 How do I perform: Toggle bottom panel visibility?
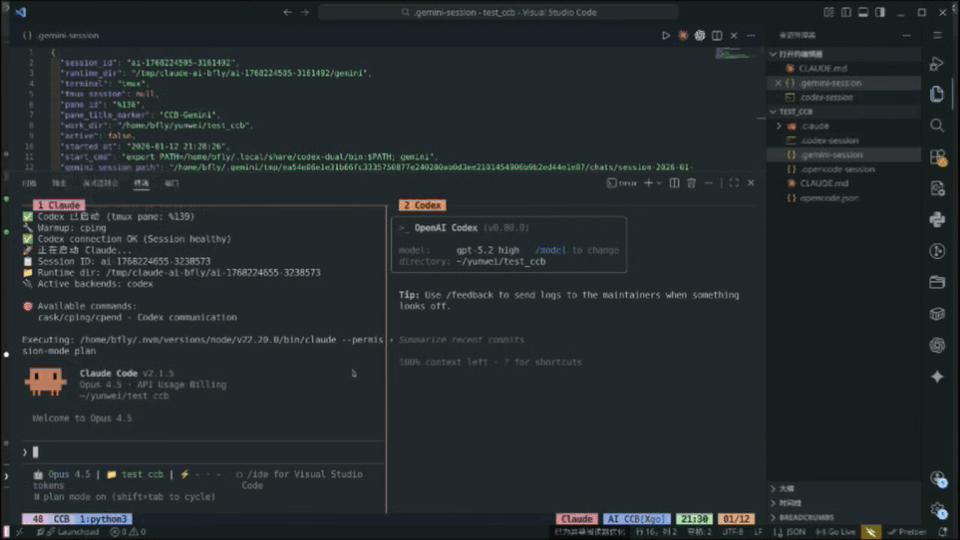[863, 12]
